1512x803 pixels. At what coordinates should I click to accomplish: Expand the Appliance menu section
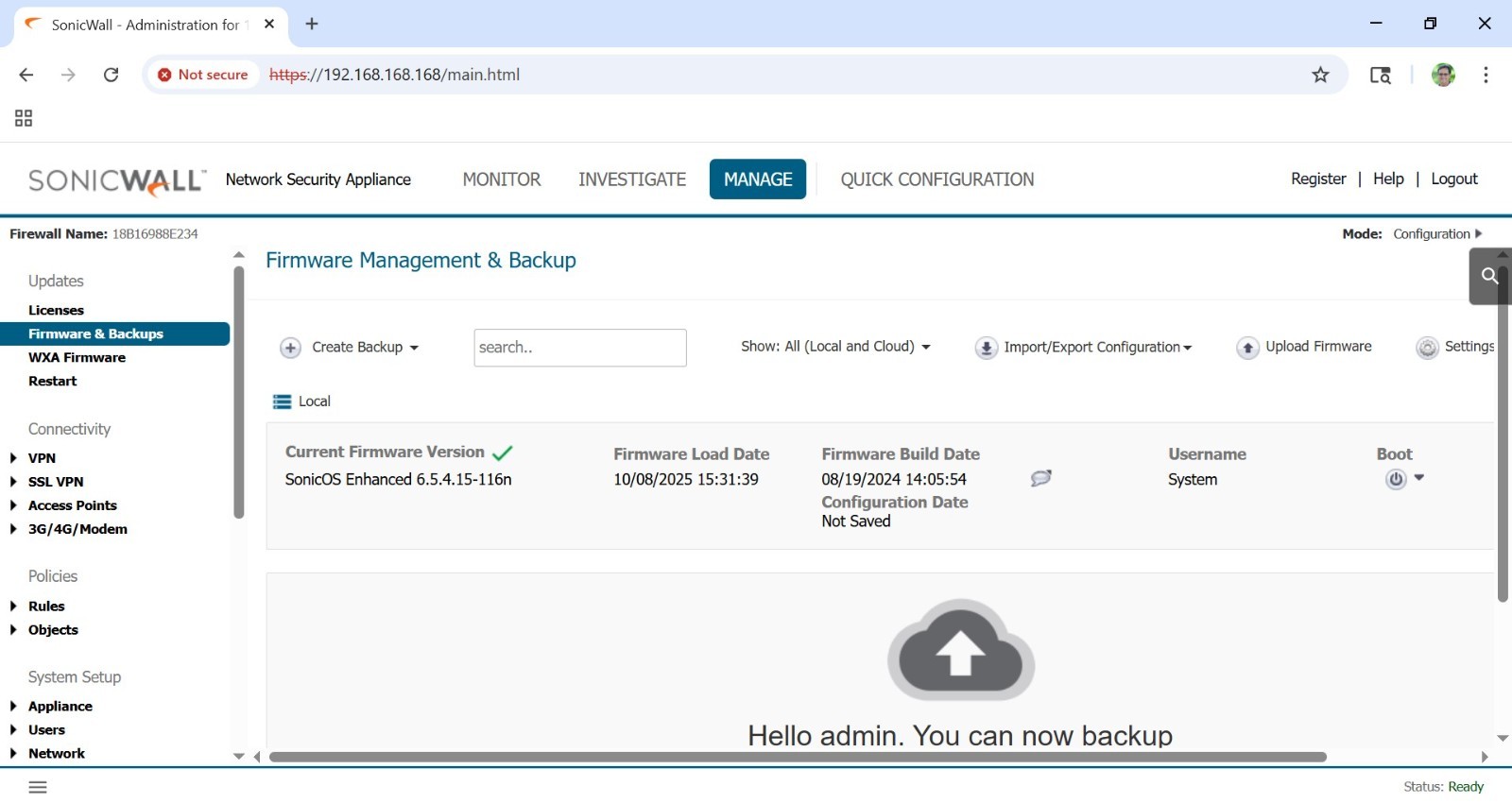pyautogui.click(x=13, y=707)
